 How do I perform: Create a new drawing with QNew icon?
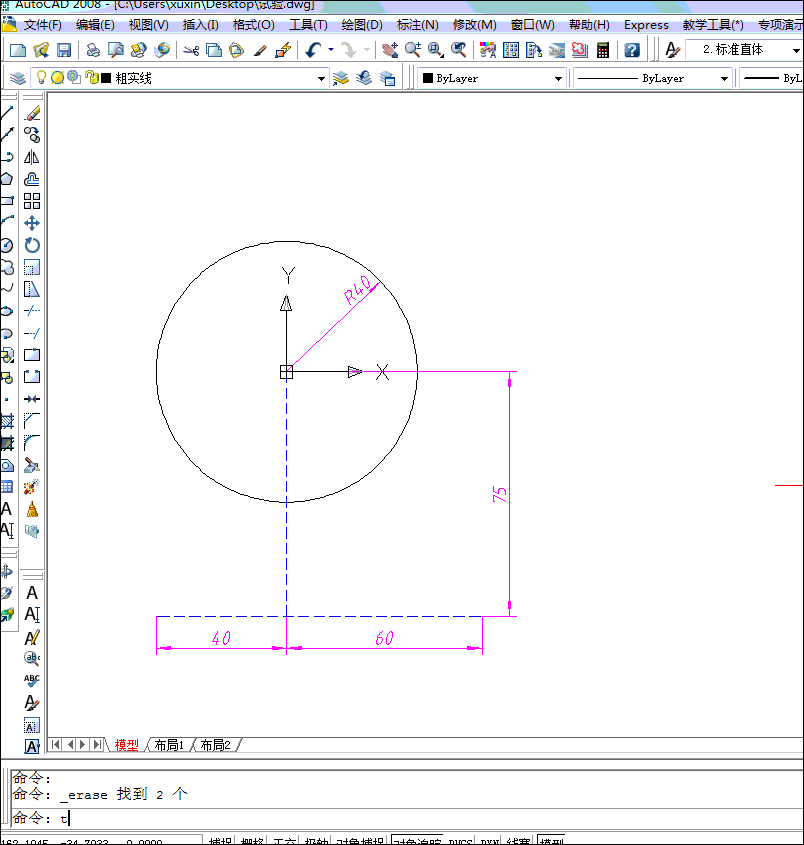[x=18, y=50]
